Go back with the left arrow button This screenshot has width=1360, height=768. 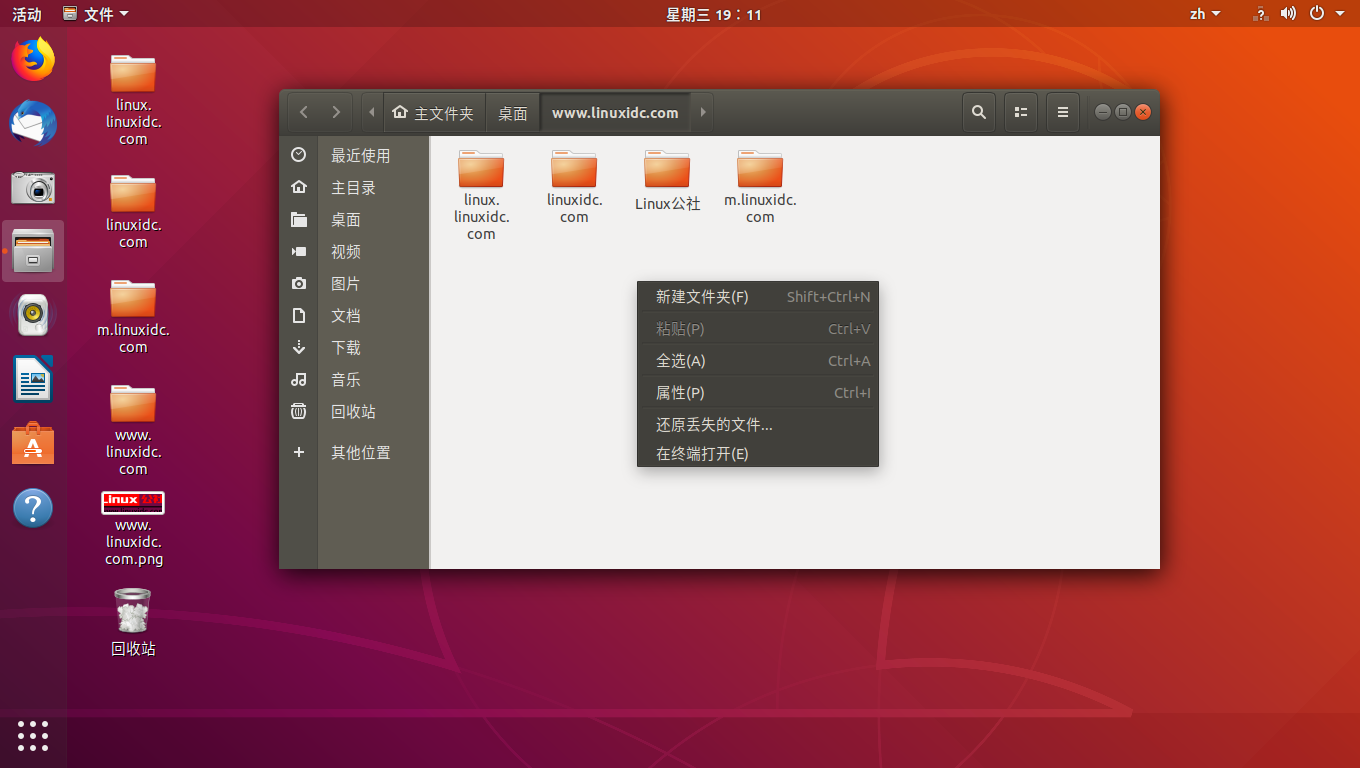[304, 112]
